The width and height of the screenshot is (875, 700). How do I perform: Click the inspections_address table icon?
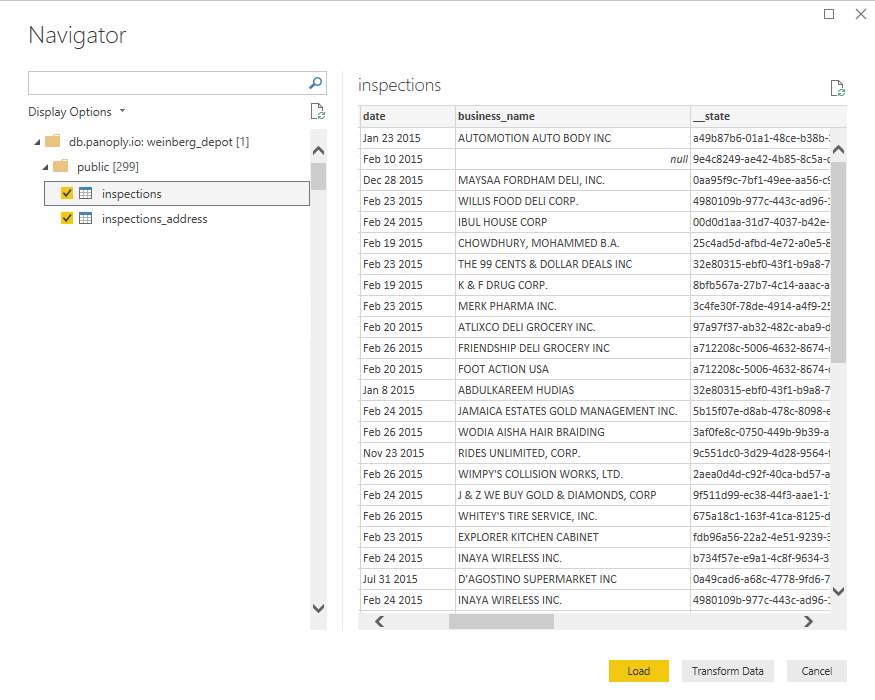coord(86,218)
